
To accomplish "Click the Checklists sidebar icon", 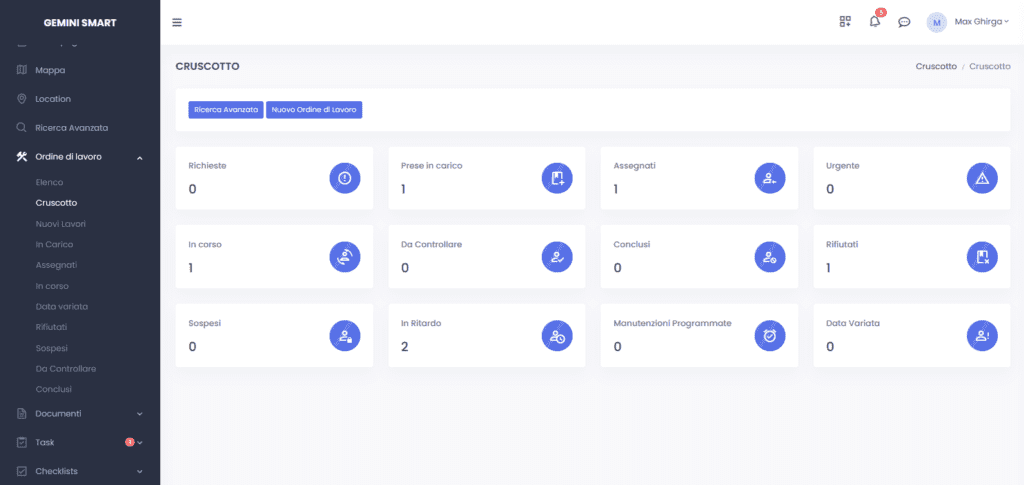I will click(x=22, y=471).
